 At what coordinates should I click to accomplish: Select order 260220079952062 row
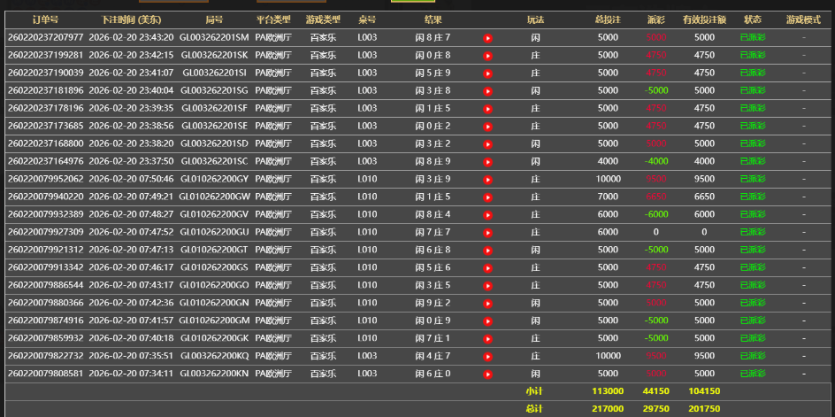click(x=45, y=179)
